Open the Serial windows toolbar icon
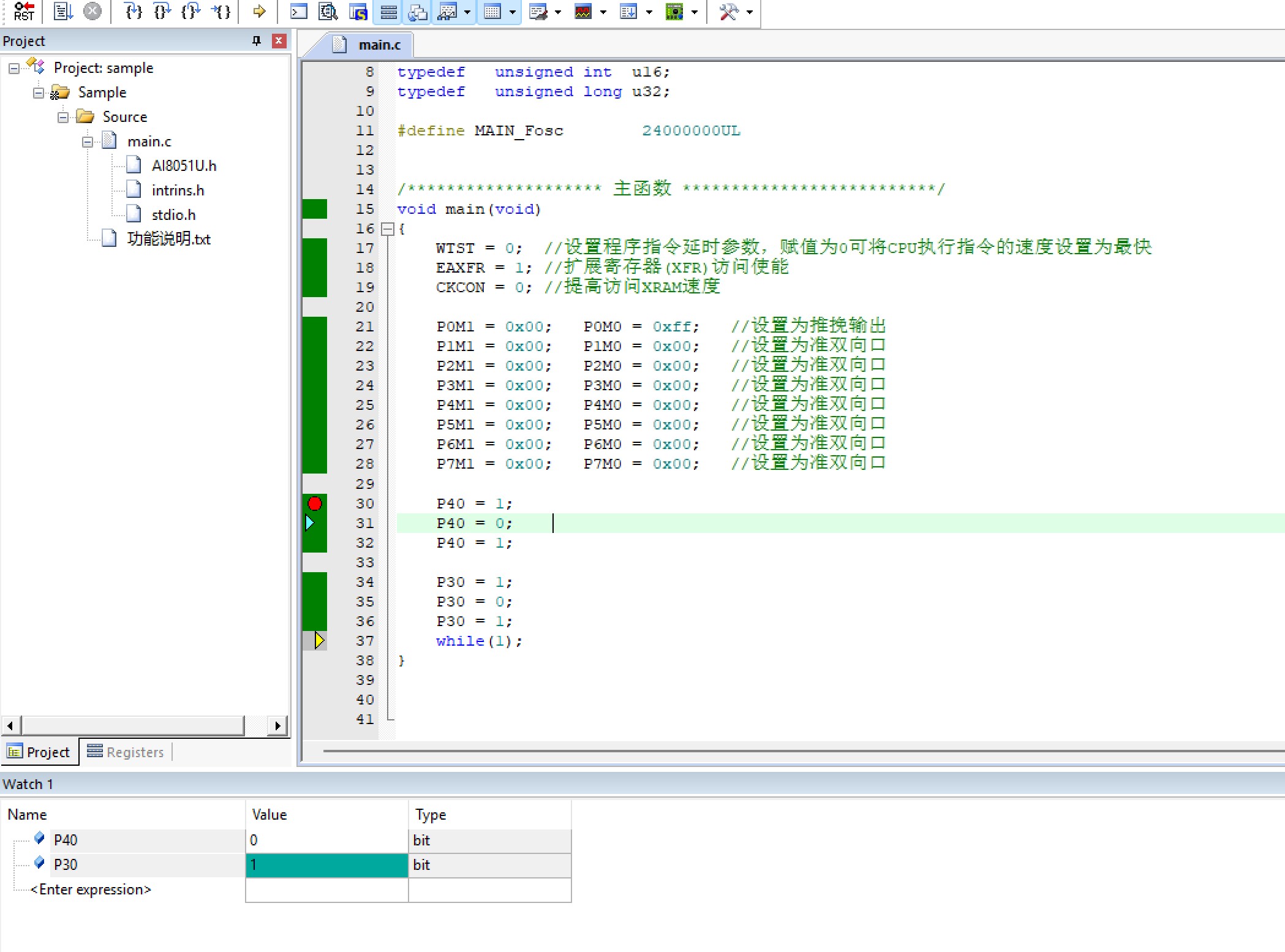1285x952 pixels. pyautogui.click(x=538, y=12)
